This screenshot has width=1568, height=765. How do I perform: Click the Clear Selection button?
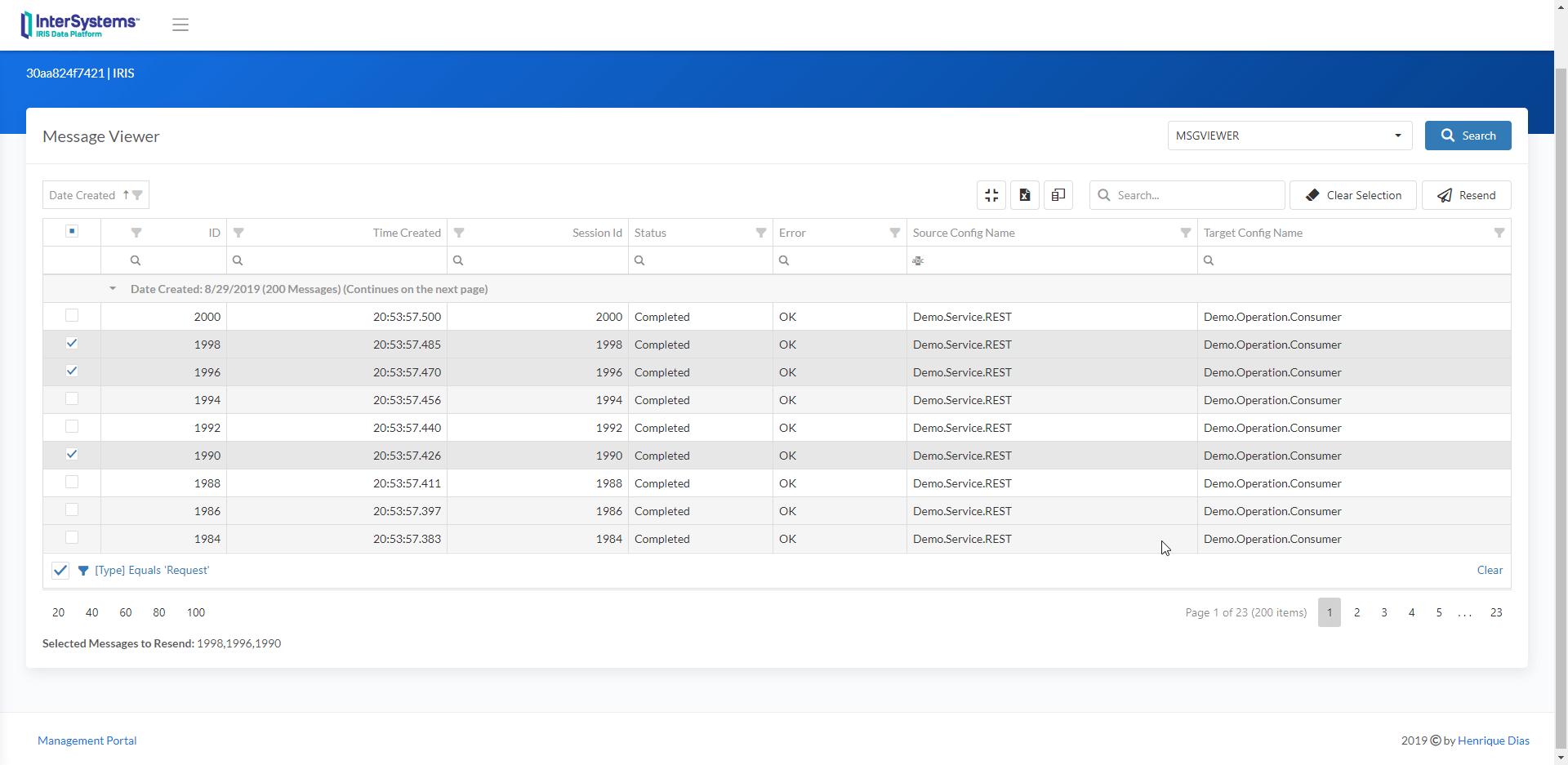click(x=1353, y=195)
